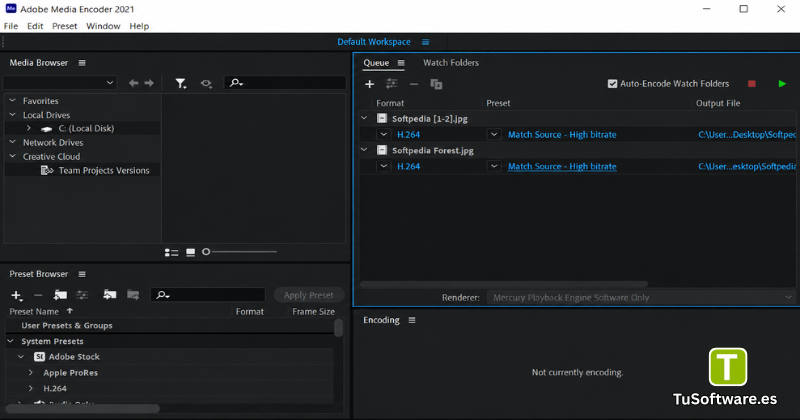Screen dimensions: 800x420
Task: Switch to the Watch Folders tab
Action: tap(451, 63)
